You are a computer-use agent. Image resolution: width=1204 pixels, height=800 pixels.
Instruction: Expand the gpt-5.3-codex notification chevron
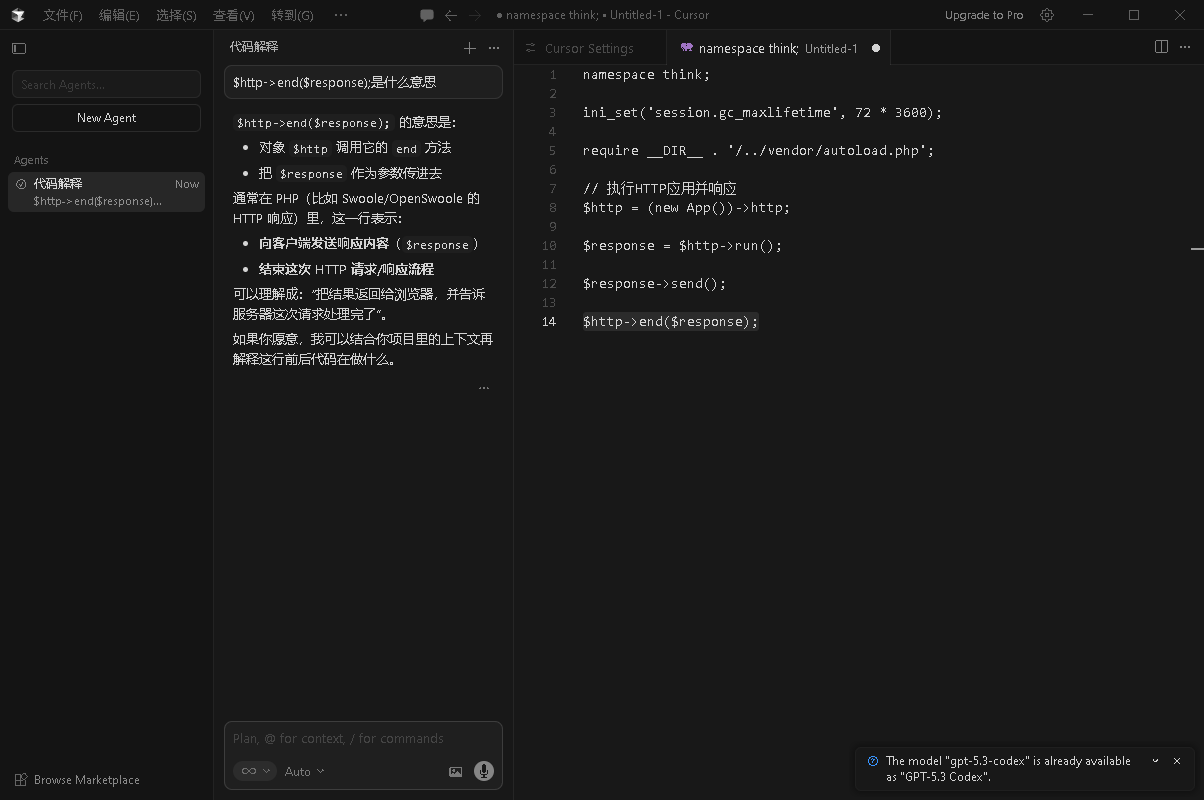coord(1155,761)
